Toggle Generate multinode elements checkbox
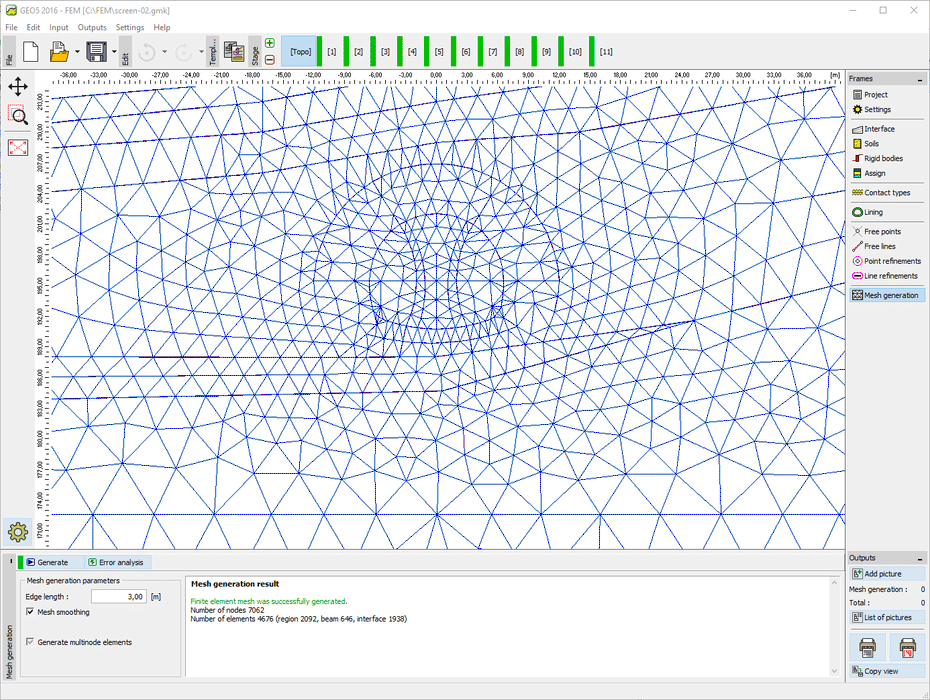The image size is (930, 700). (31, 642)
